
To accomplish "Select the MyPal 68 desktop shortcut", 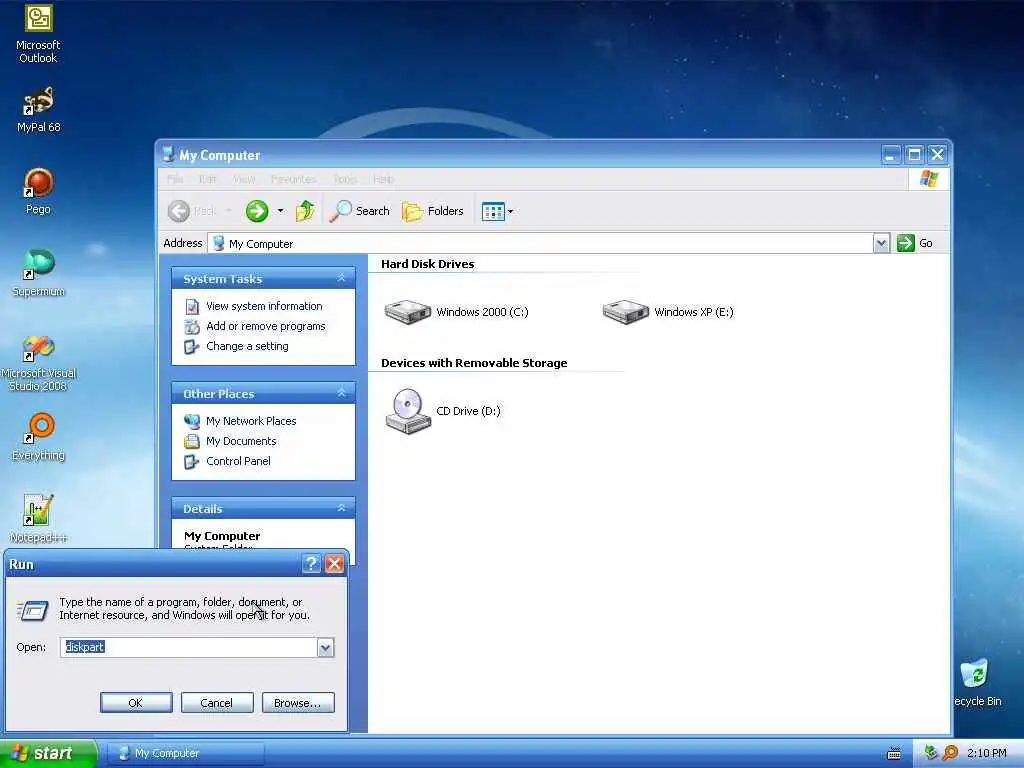I will coord(38,110).
